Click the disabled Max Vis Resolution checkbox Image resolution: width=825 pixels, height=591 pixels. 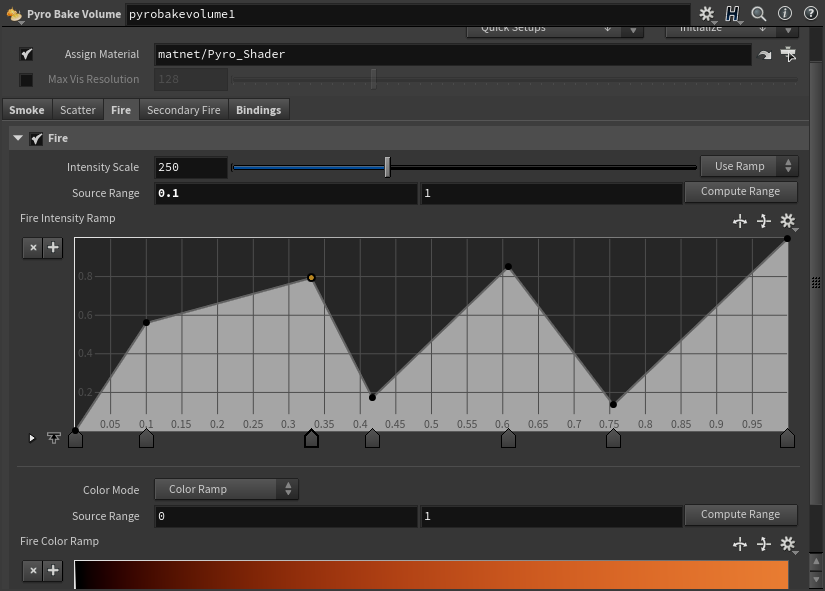click(27, 79)
